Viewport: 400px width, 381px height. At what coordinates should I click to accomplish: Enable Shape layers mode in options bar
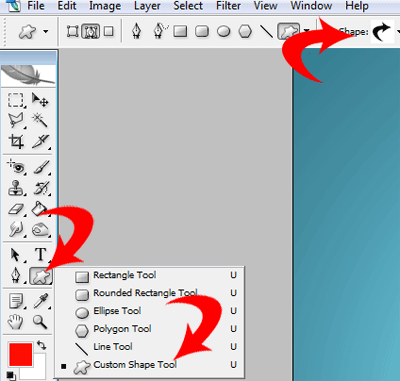point(72,32)
